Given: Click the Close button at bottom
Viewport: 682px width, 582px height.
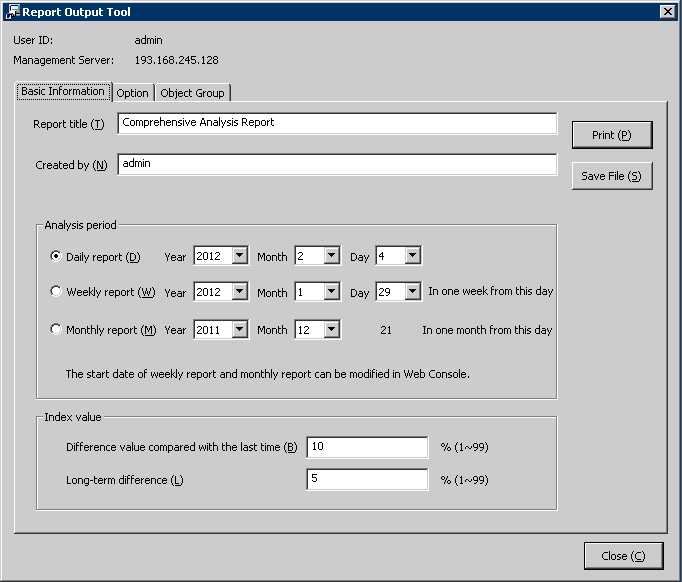Looking at the screenshot, I should point(623,556).
